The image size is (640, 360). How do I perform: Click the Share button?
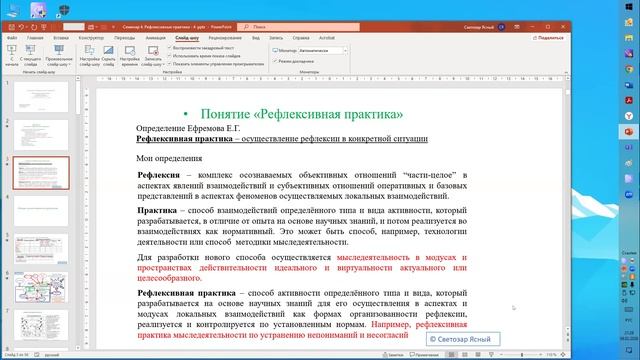[548, 38]
